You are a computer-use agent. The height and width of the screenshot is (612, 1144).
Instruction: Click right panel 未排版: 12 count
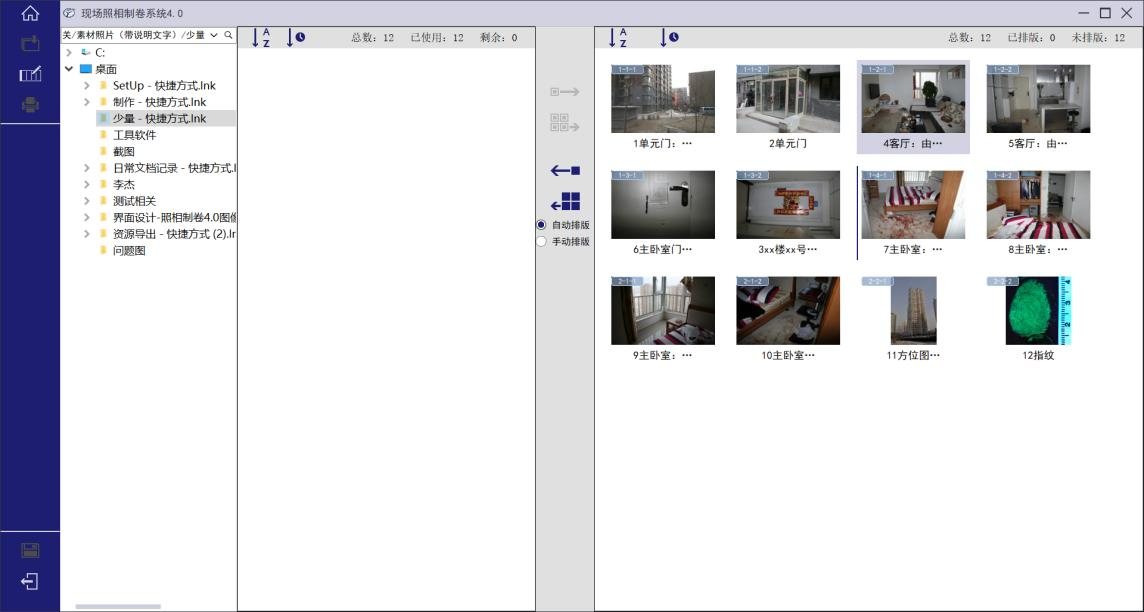tap(1098, 38)
